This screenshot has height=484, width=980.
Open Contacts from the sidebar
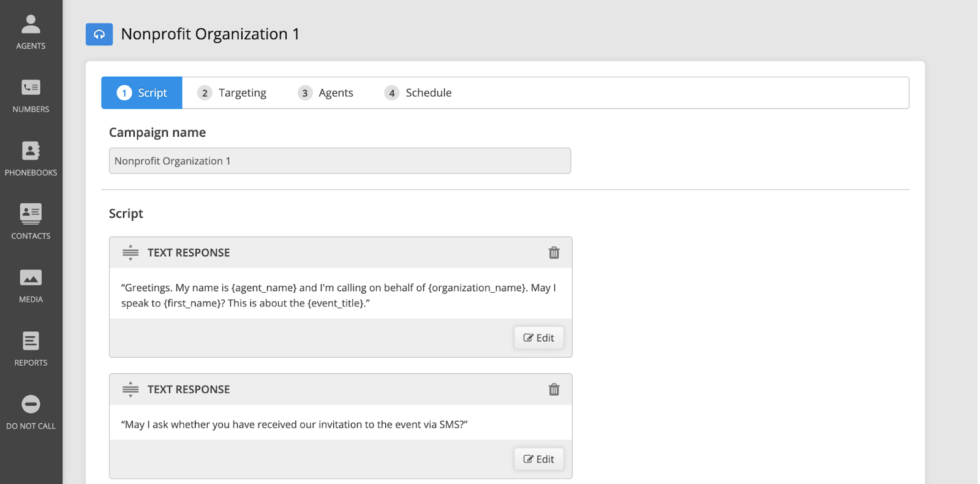[x=31, y=220]
